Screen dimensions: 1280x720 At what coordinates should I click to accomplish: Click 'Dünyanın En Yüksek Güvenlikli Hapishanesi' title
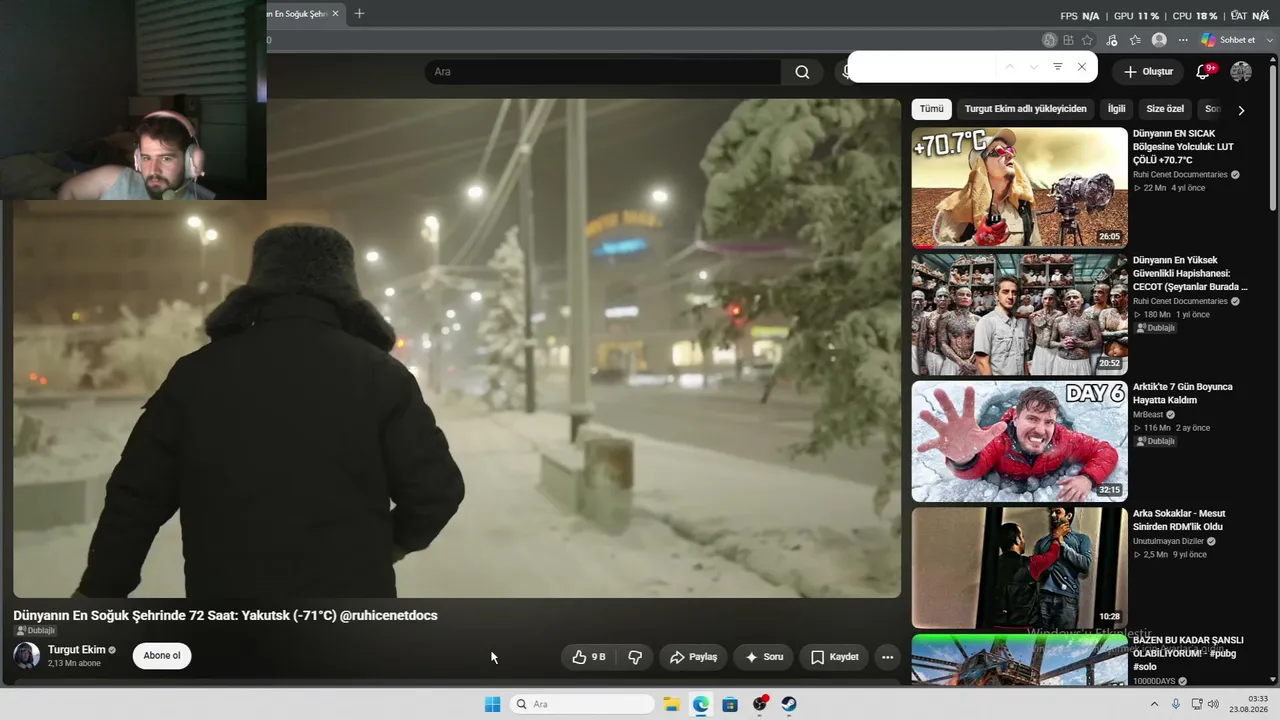tap(1190, 273)
